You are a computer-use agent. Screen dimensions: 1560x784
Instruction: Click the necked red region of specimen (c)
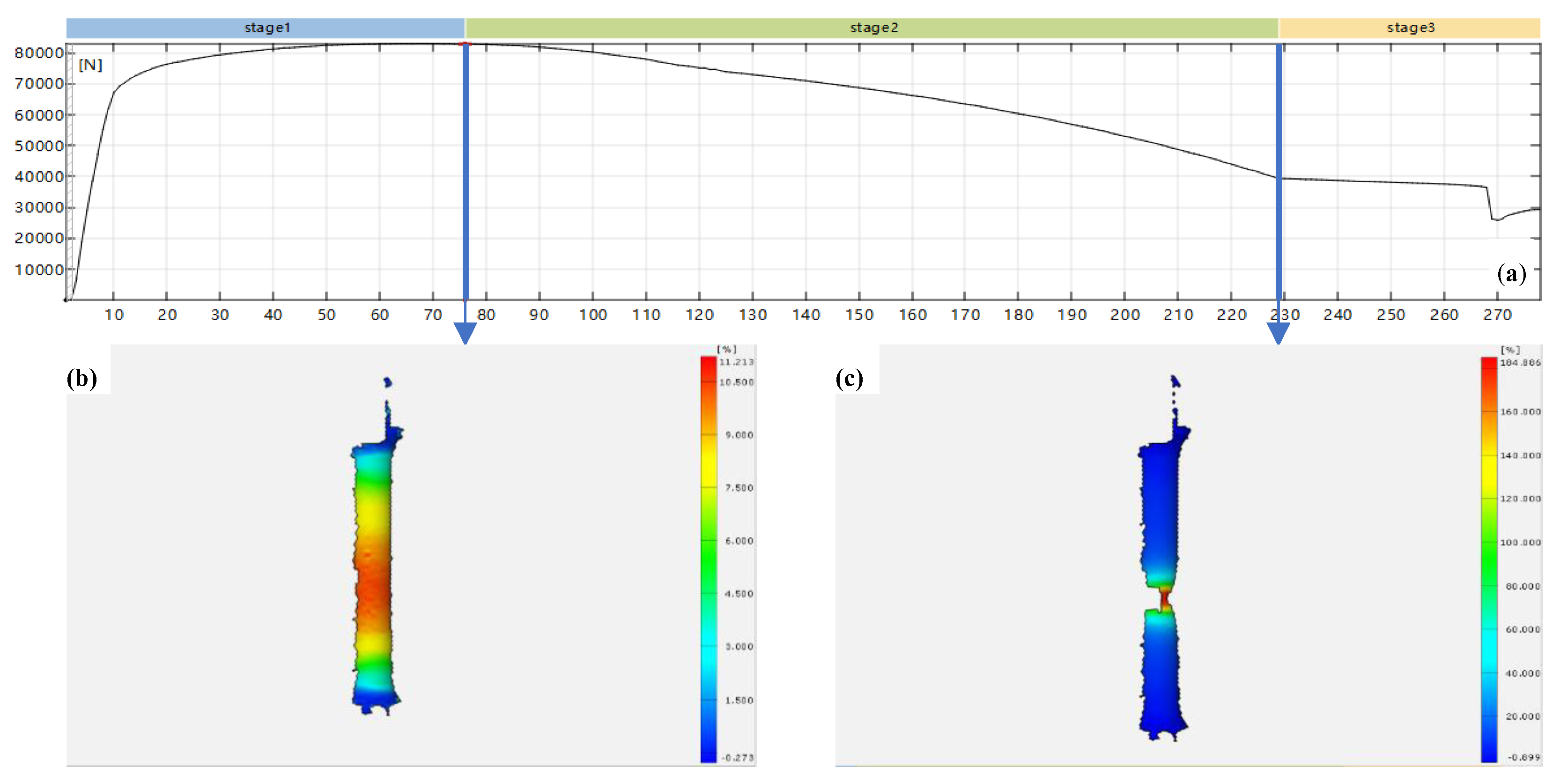[x=1164, y=598]
